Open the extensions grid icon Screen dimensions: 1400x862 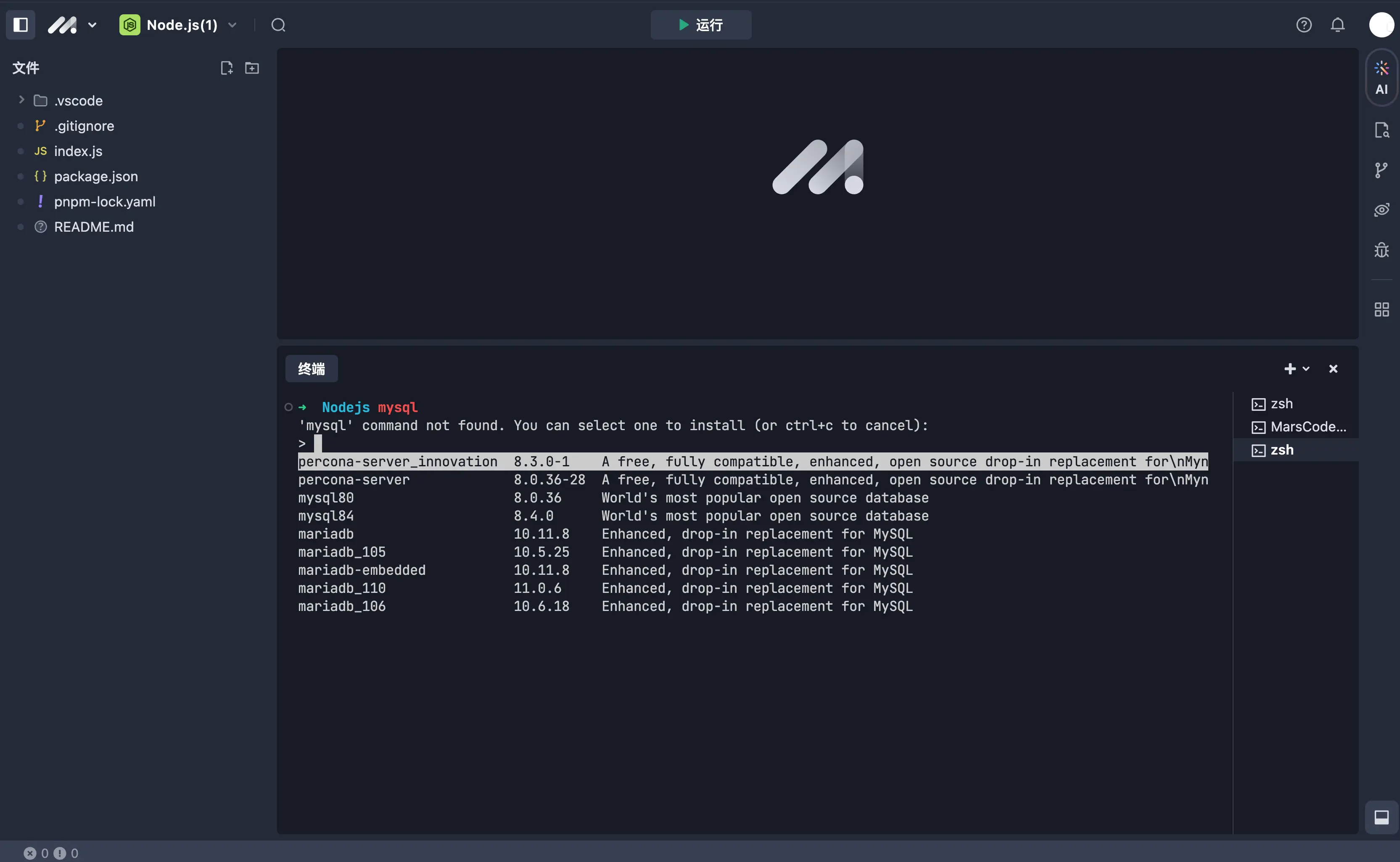pos(1381,309)
